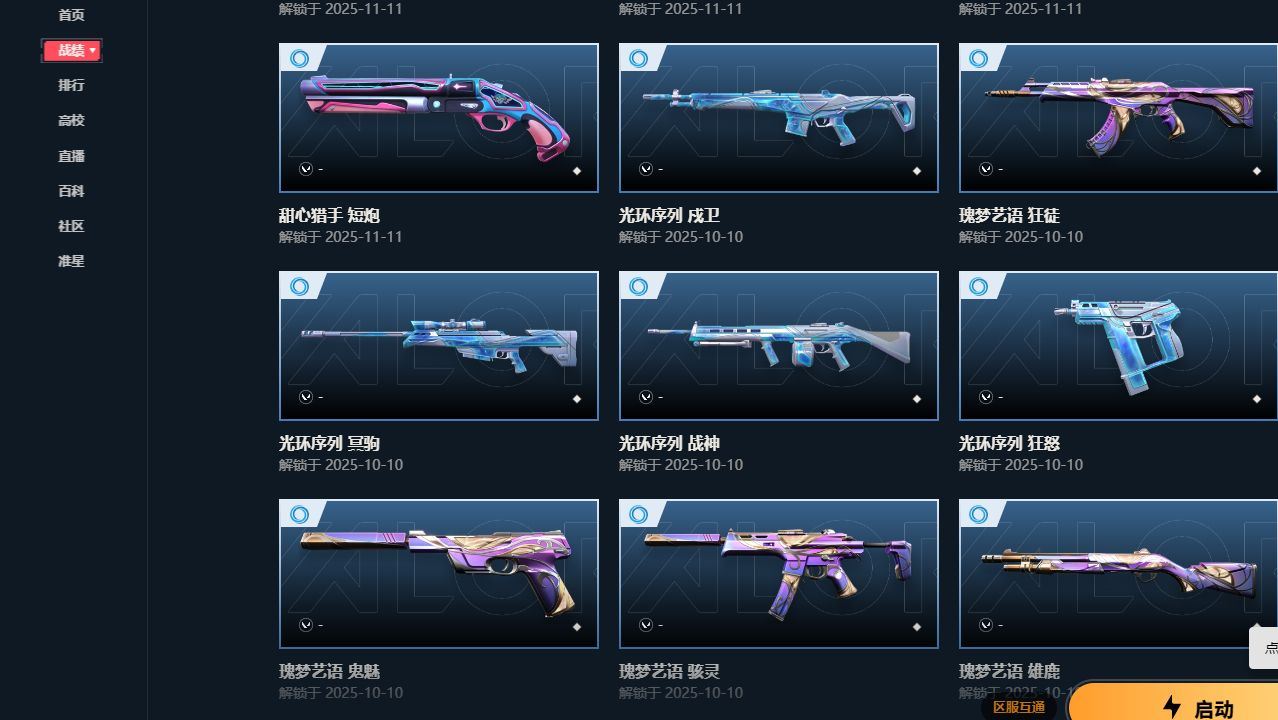Open the 首页 sidebar menu item
Screen dimensions: 1278x720
coord(71,15)
